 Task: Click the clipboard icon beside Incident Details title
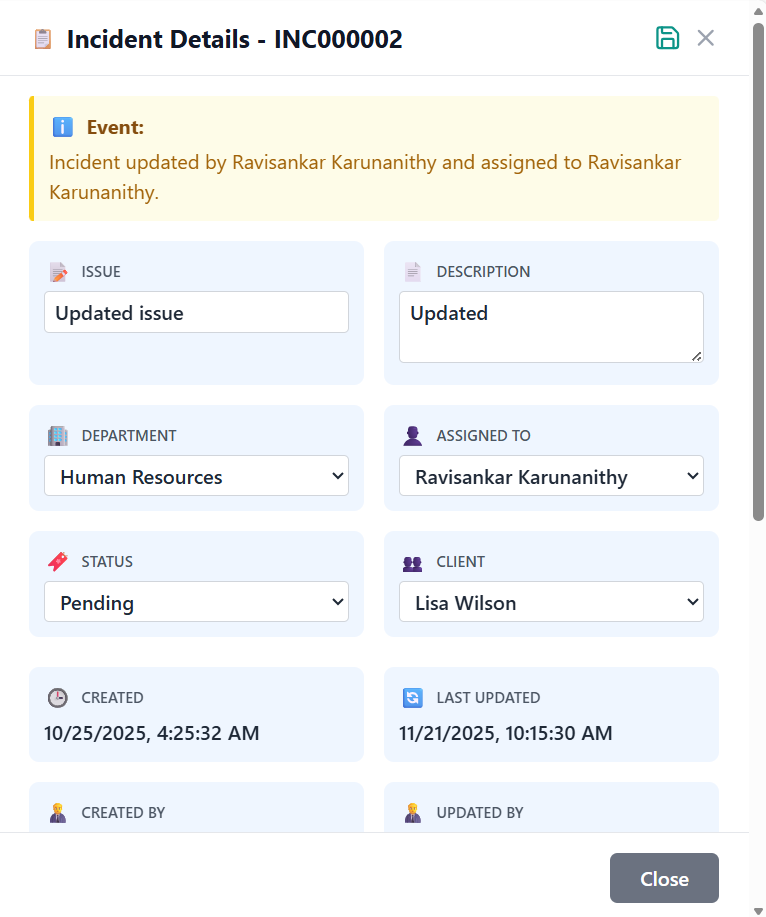[42, 39]
